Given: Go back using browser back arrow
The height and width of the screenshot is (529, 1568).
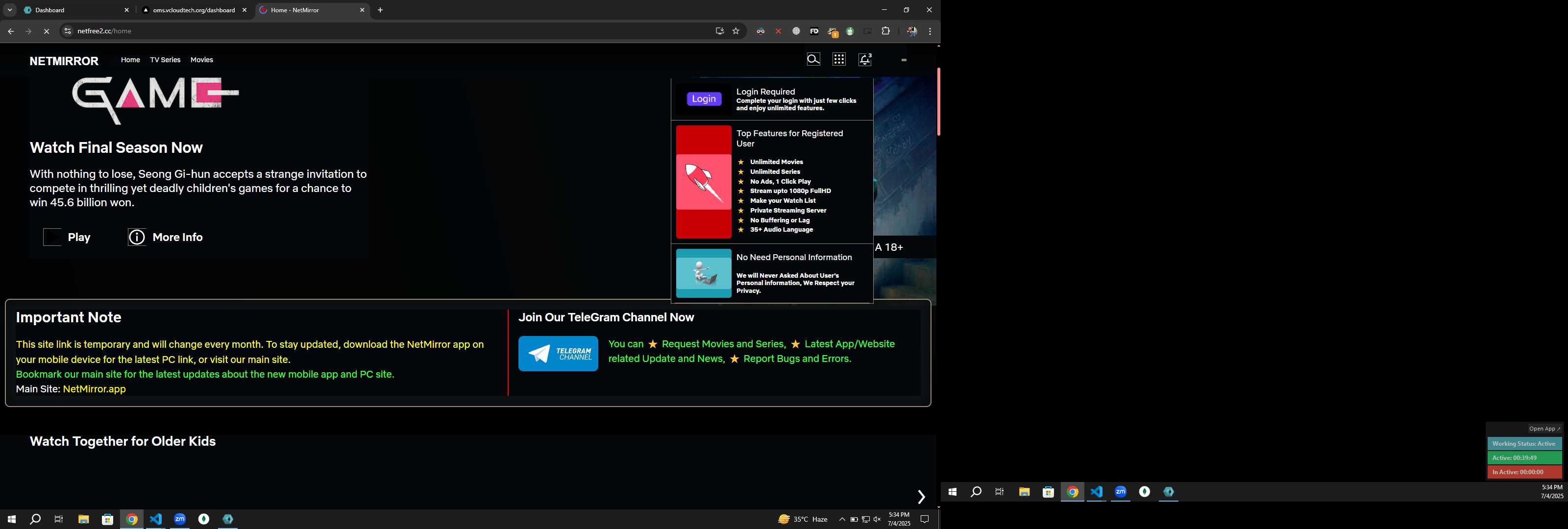Looking at the screenshot, I should click(10, 31).
